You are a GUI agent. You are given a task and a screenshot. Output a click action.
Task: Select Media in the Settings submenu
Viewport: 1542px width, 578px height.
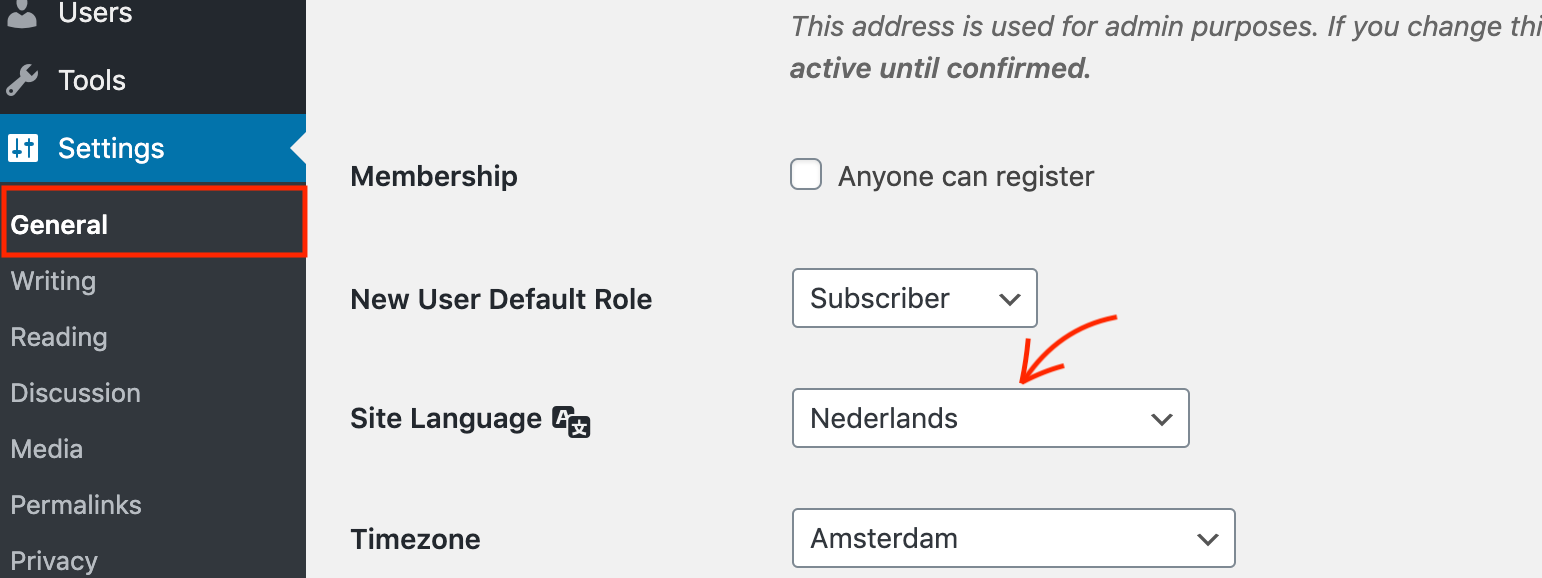47,449
